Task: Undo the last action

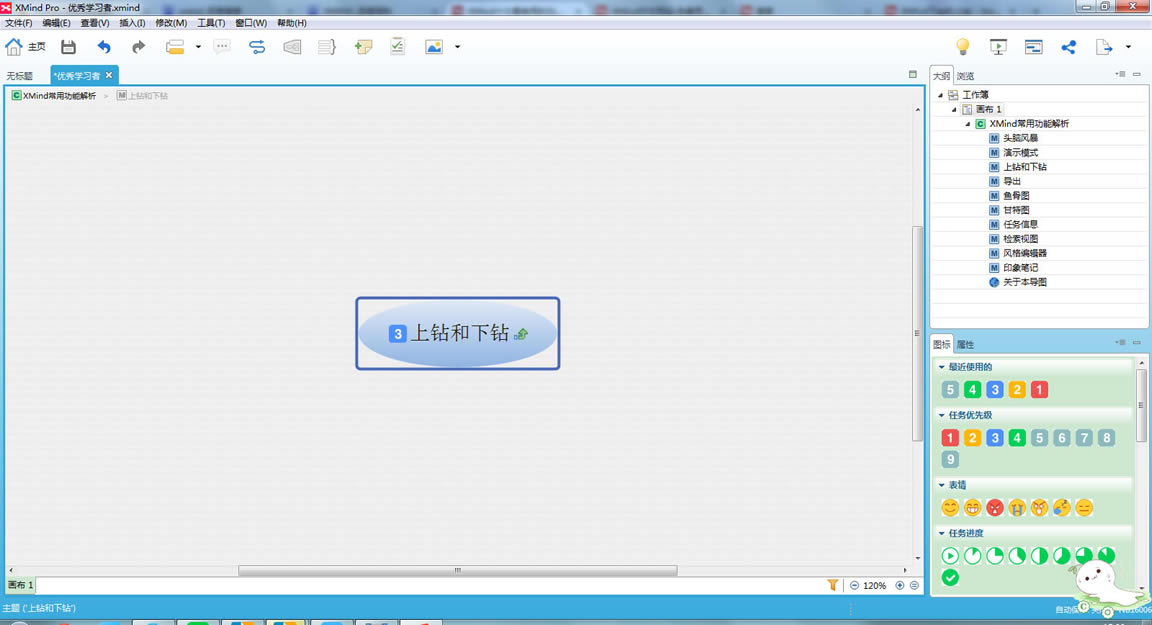Action: point(103,46)
